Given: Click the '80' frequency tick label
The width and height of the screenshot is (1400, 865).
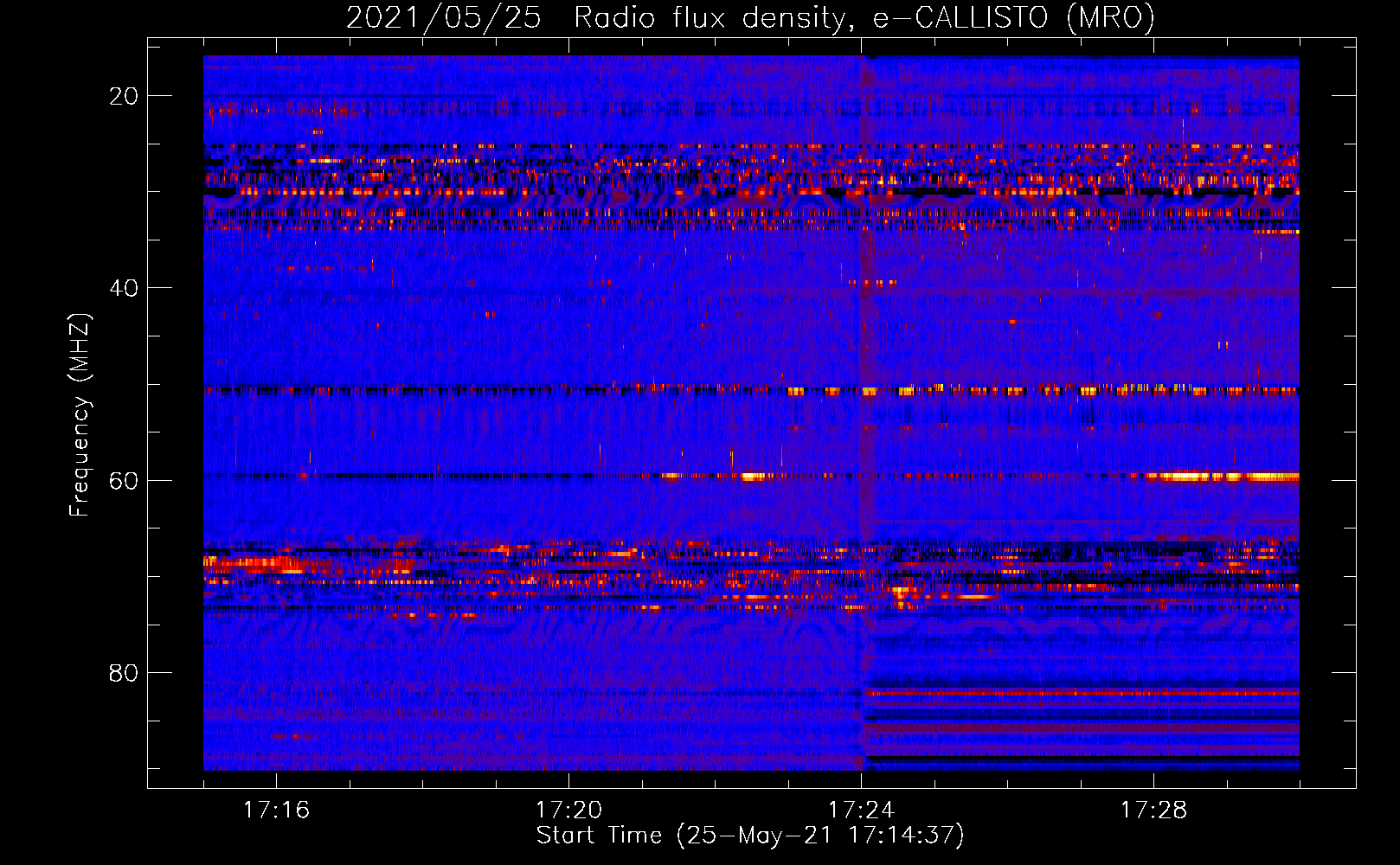Looking at the screenshot, I should 124,673.
